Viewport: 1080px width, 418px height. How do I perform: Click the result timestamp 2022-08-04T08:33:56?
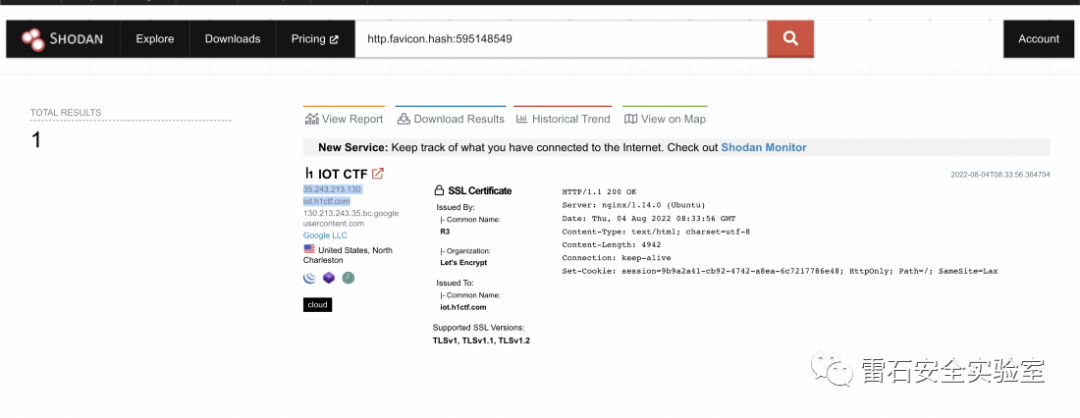coord(1000,175)
